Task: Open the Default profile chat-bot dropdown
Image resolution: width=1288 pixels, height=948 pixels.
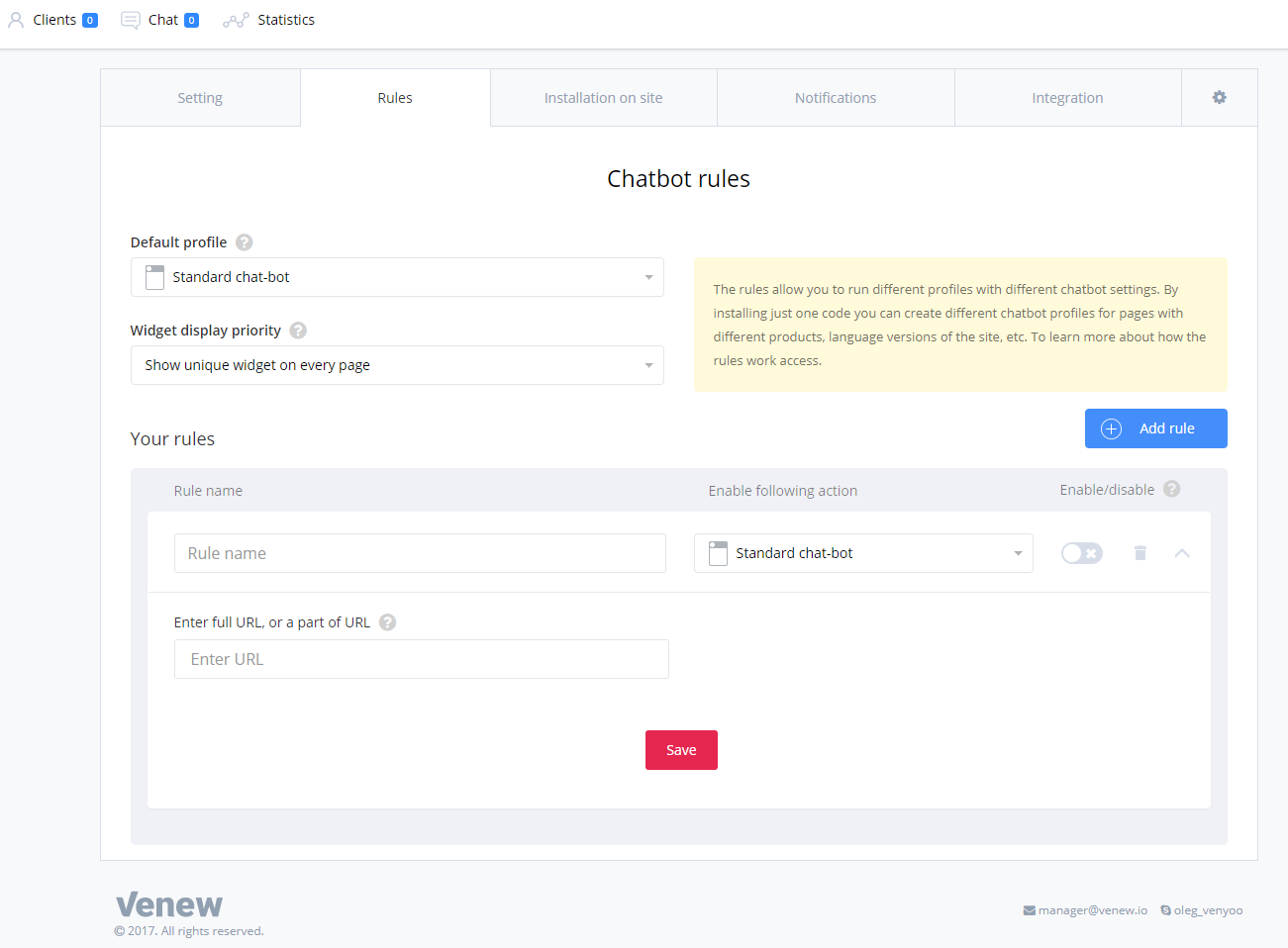Action: [x=397, y=277]
